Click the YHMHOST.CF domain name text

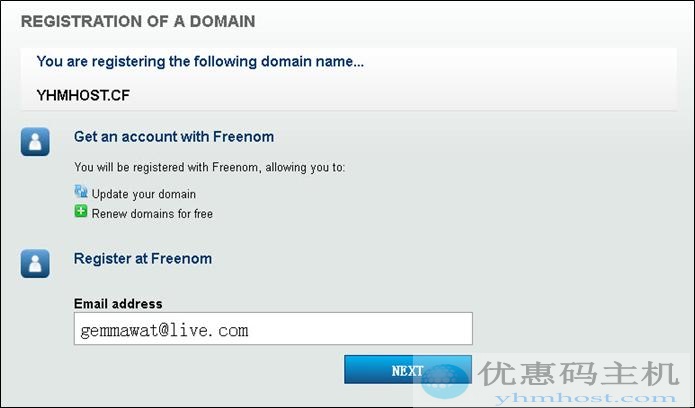tap(83, 95)
